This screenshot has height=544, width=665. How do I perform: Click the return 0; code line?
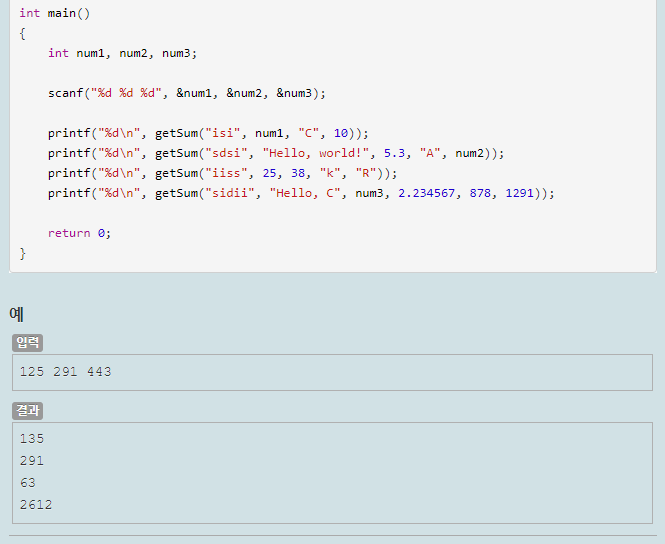click(x=79, y=233)
